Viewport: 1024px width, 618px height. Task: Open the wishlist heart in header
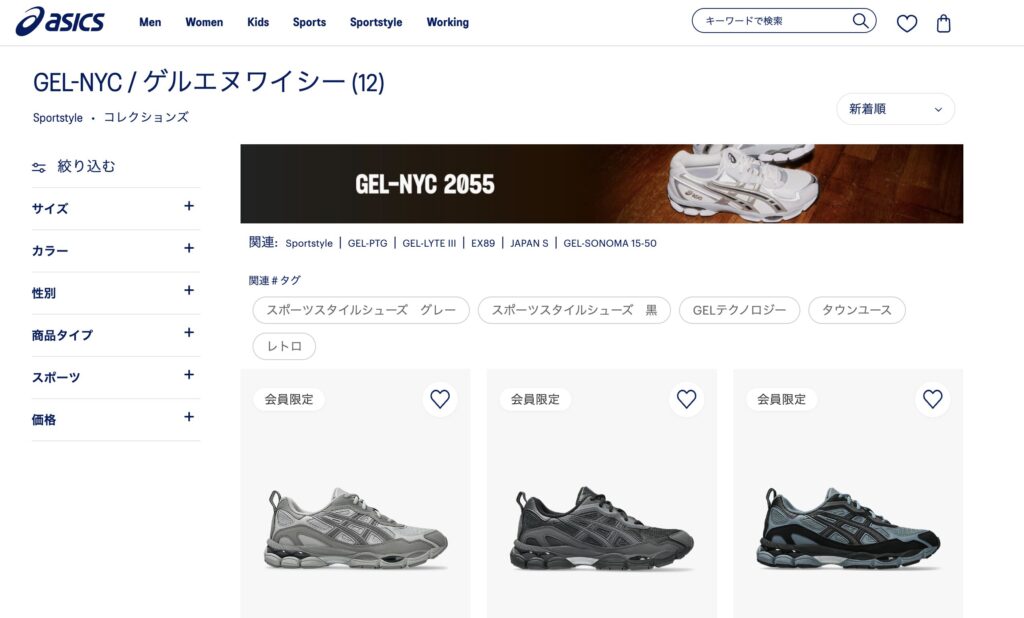click(906, 24)
